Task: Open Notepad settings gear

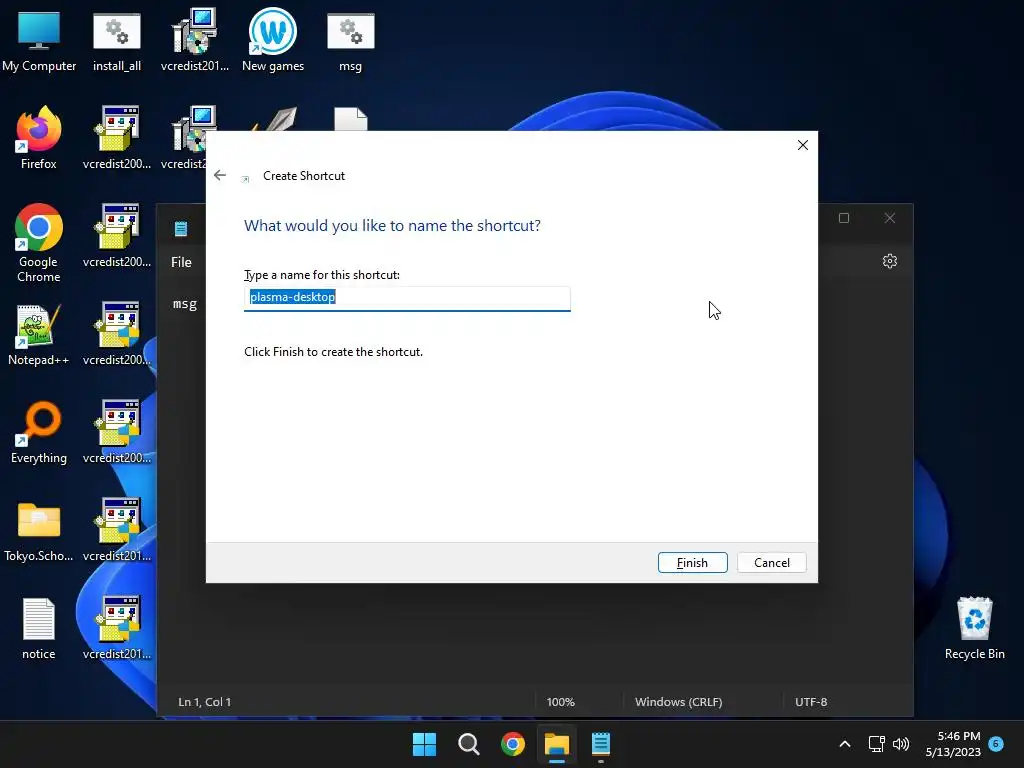Action: 889,261
